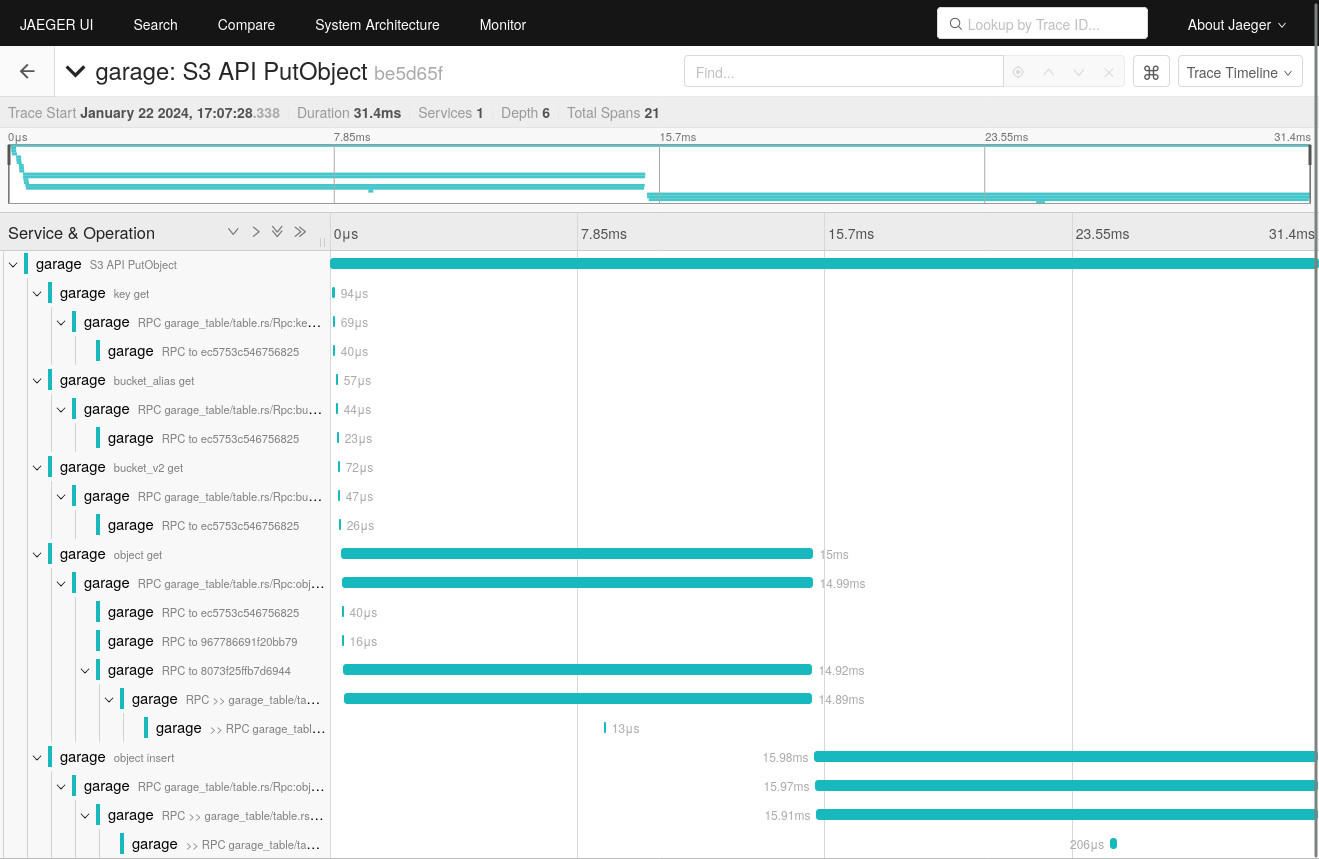The height and width of the screenshot is (859, 1319).
Task: Collapse the 'key get' span row
Action: pyautogui.click(x=37, y=293)
